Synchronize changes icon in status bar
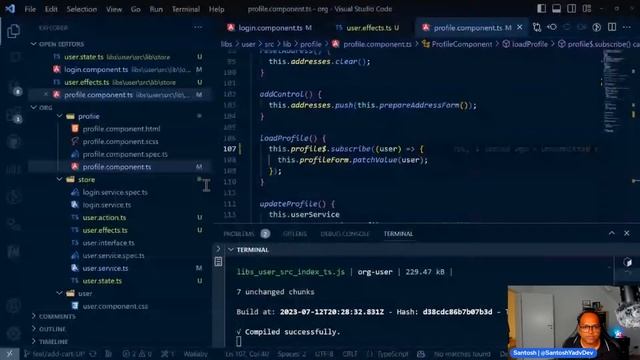 click(93, 354)
